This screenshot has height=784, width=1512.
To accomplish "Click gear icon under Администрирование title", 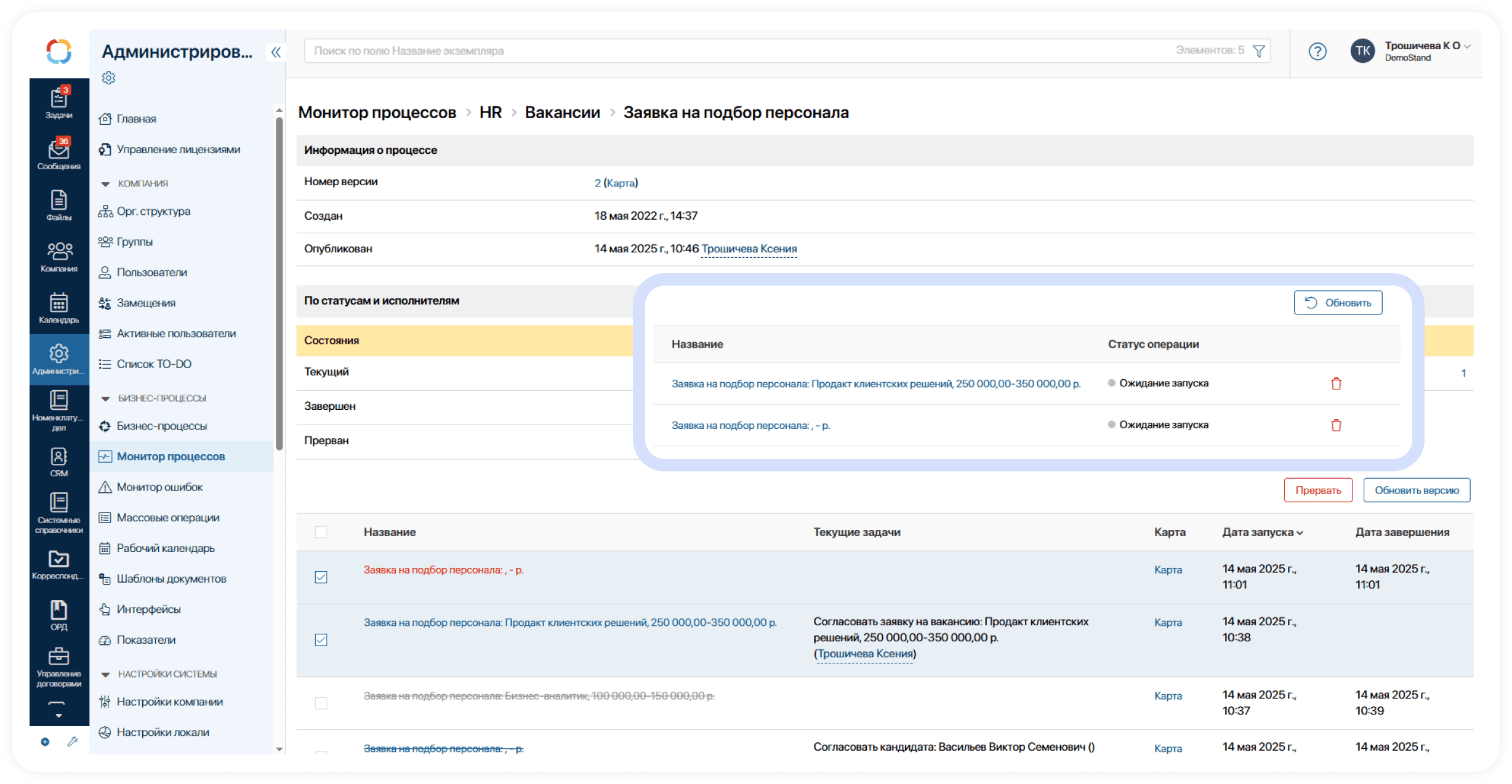I will click(x=108, y=78).
